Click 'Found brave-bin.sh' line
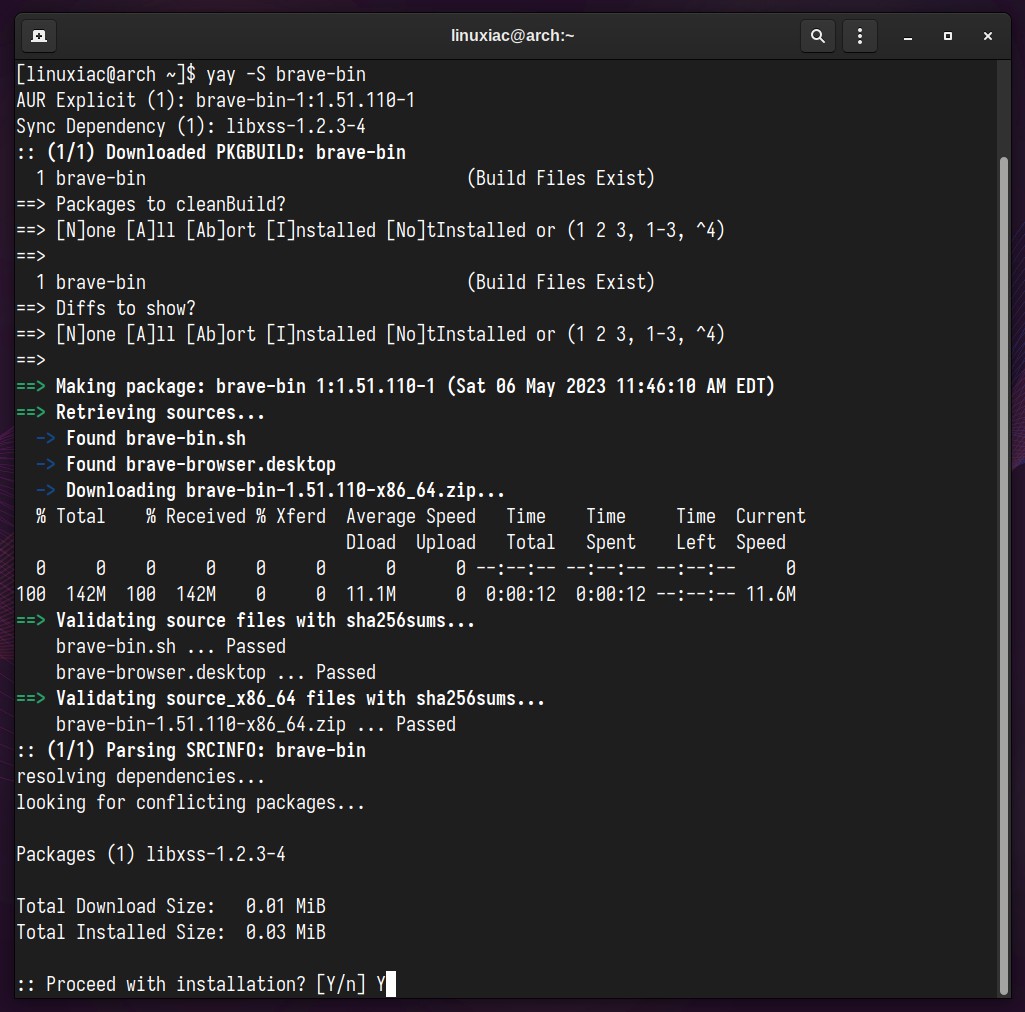1025x1012 pixels. (141, 439)
